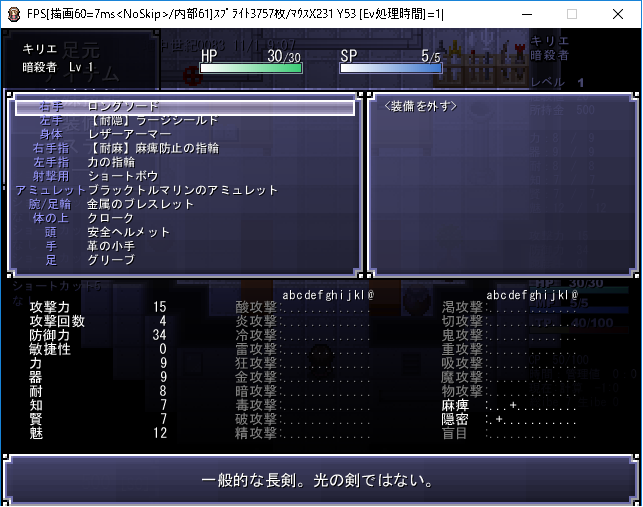Click the 魔攻撃 attribute row label
Screen dimensions: 643x507
[x=462, y=377]
